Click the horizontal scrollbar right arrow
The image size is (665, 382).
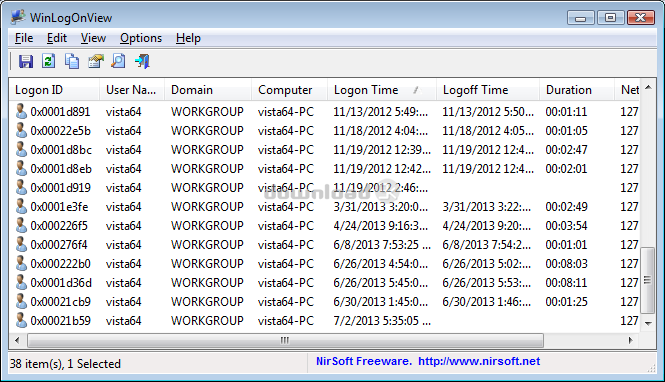point(631,340)
